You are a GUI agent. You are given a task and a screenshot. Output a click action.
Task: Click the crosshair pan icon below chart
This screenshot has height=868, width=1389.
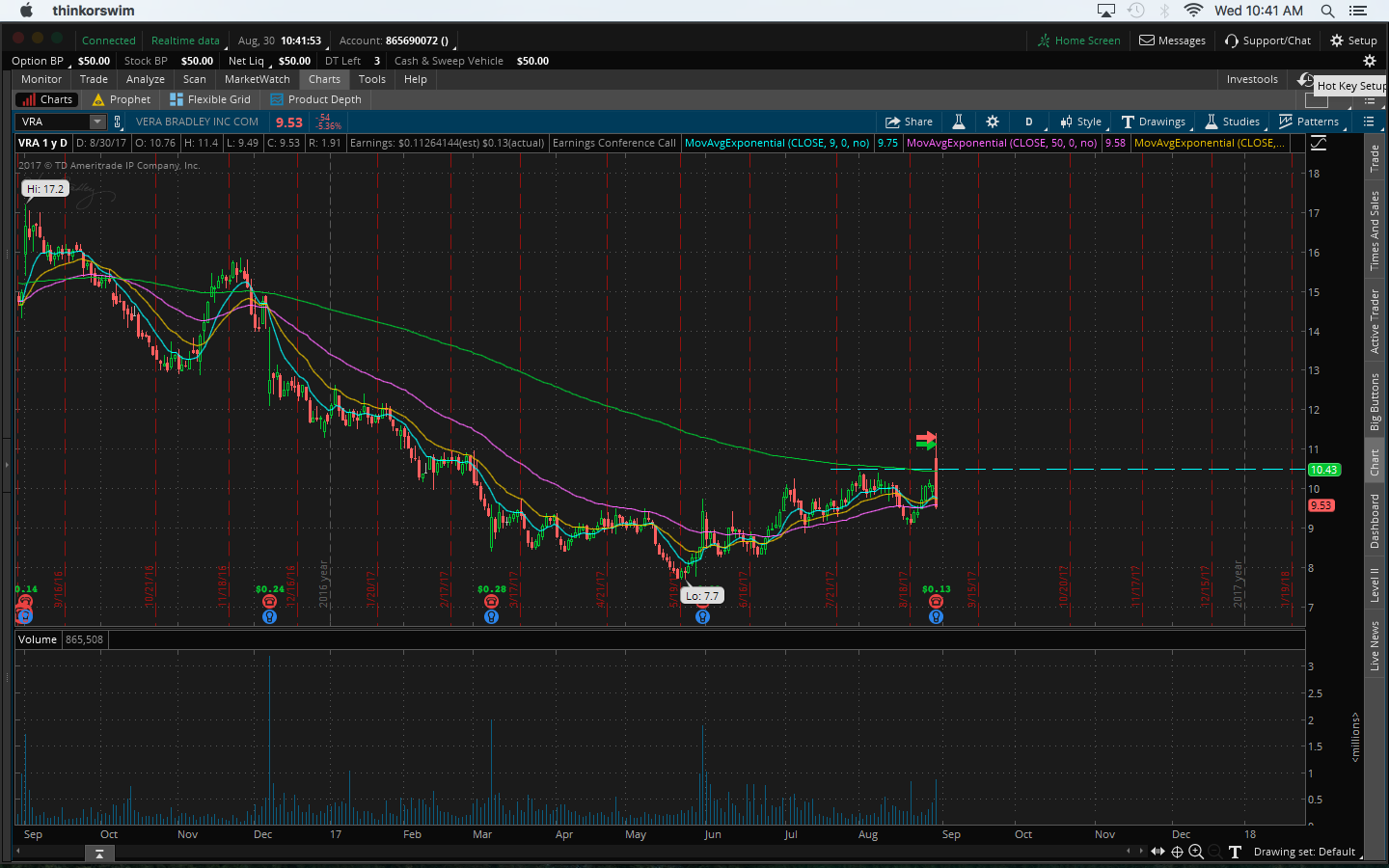tap(1177, 852)
